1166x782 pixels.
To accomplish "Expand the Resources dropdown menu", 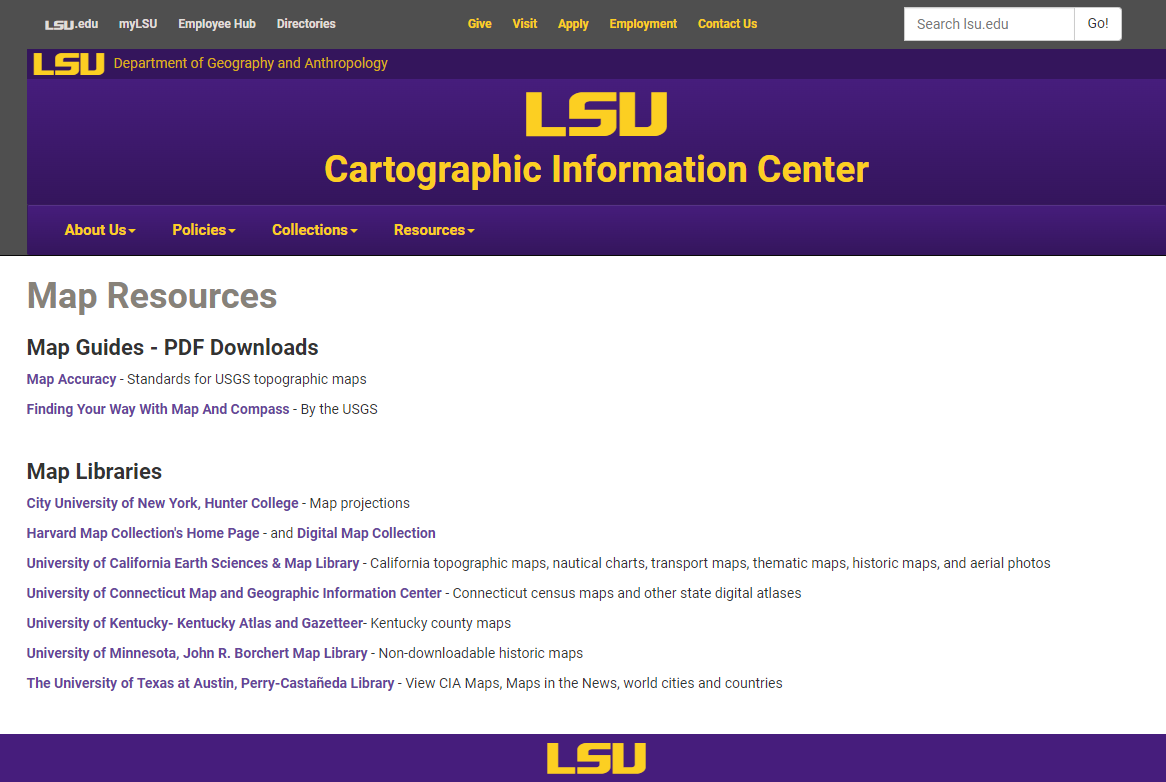I will [x=434, y=230].
